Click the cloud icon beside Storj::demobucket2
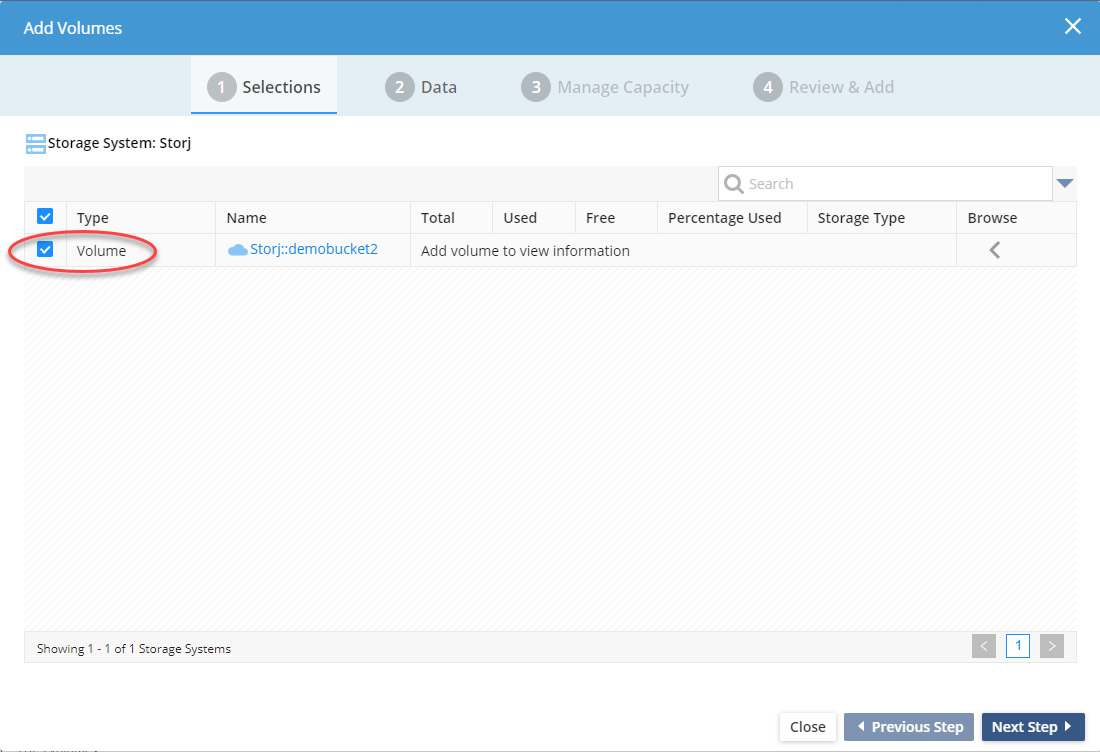This screenshot has height=752, width=1100. pyautogui.click(x=237, y=250)
